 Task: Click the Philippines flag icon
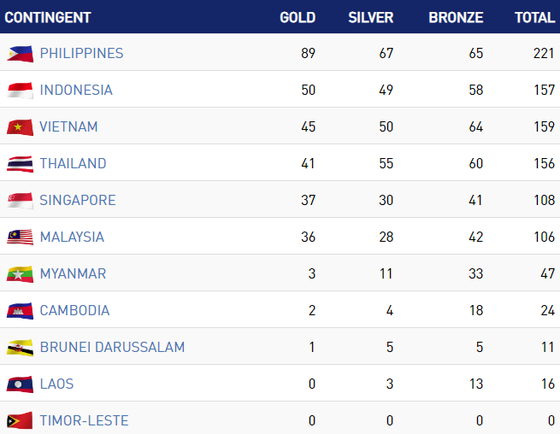coord(20,54)
